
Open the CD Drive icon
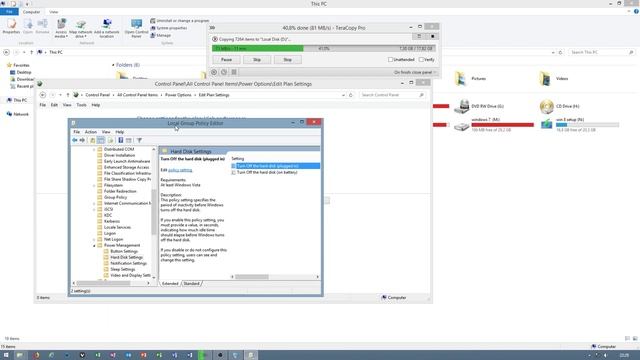547,107
